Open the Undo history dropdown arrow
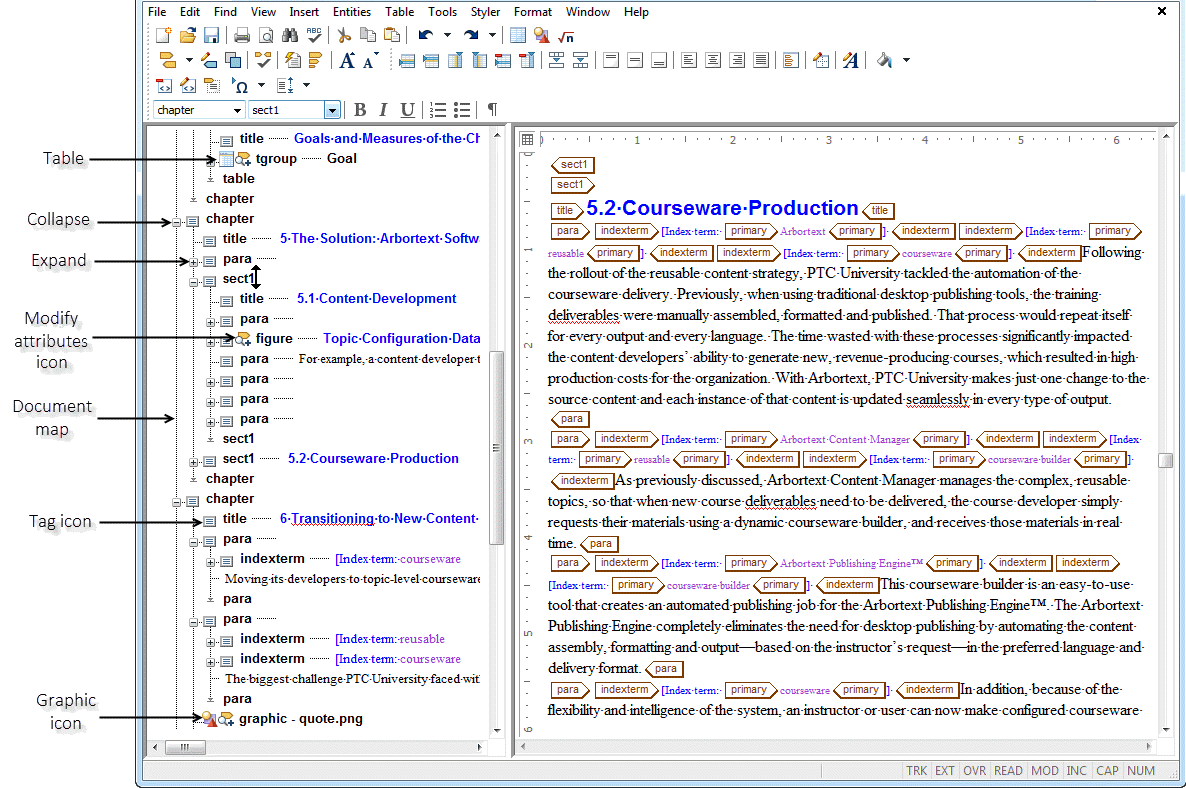The width and height of the screenshot is (1186, 788). tap(447, 35)
